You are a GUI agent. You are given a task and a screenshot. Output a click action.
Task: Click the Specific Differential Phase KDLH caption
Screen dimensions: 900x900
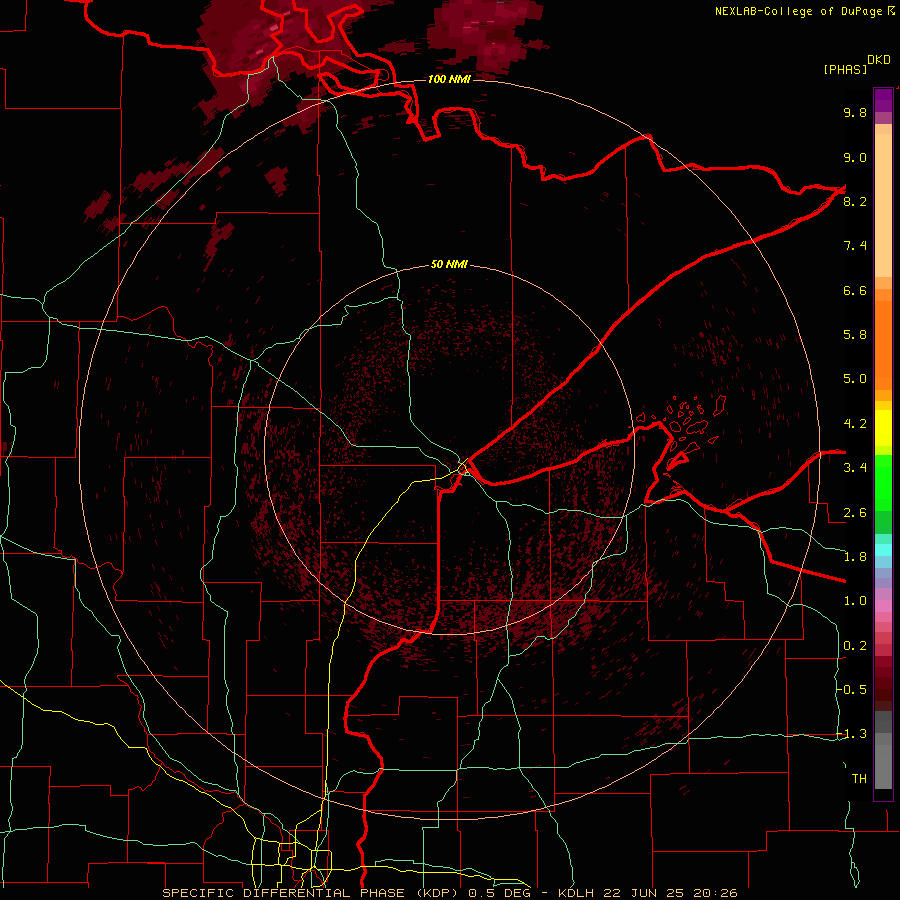coord(449,893)
